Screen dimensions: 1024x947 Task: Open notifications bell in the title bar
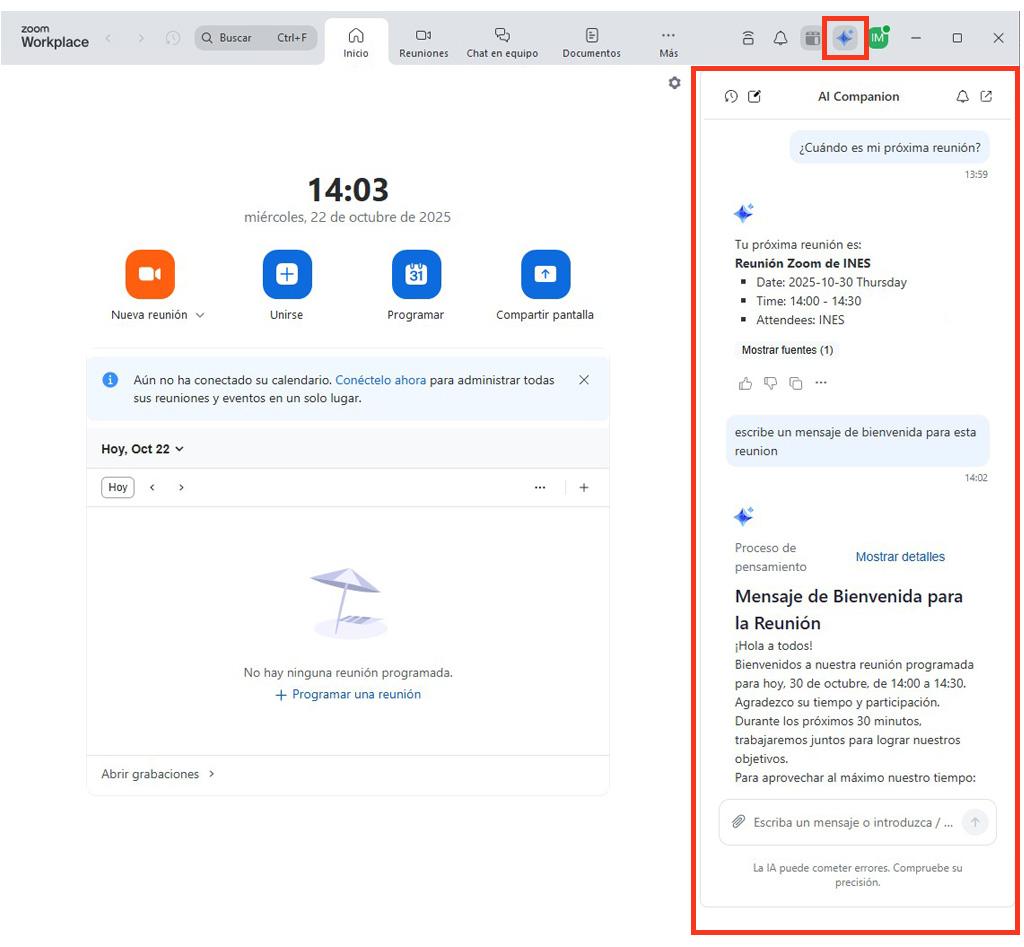tap(780, 38)
